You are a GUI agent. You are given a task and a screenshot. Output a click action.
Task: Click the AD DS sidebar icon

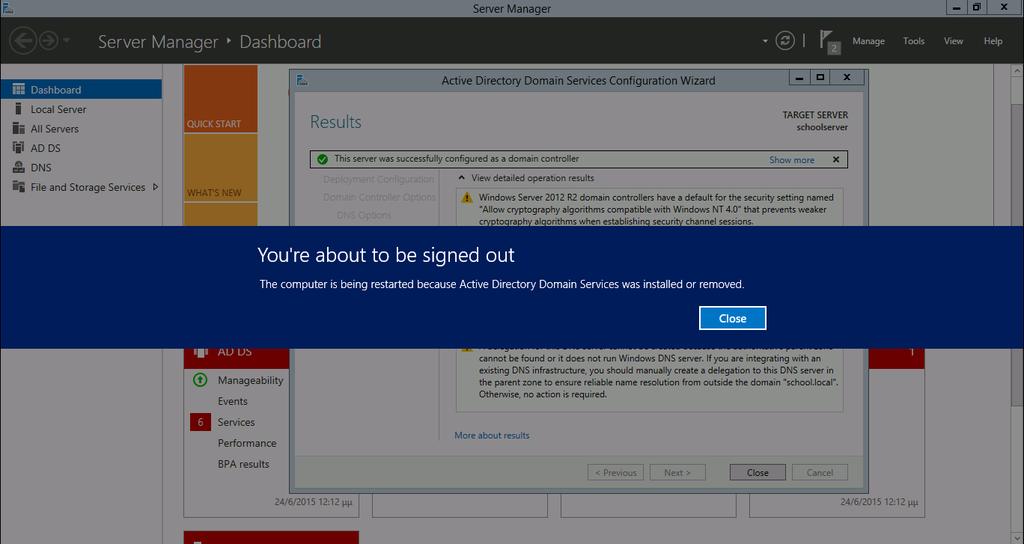(18, 148)
